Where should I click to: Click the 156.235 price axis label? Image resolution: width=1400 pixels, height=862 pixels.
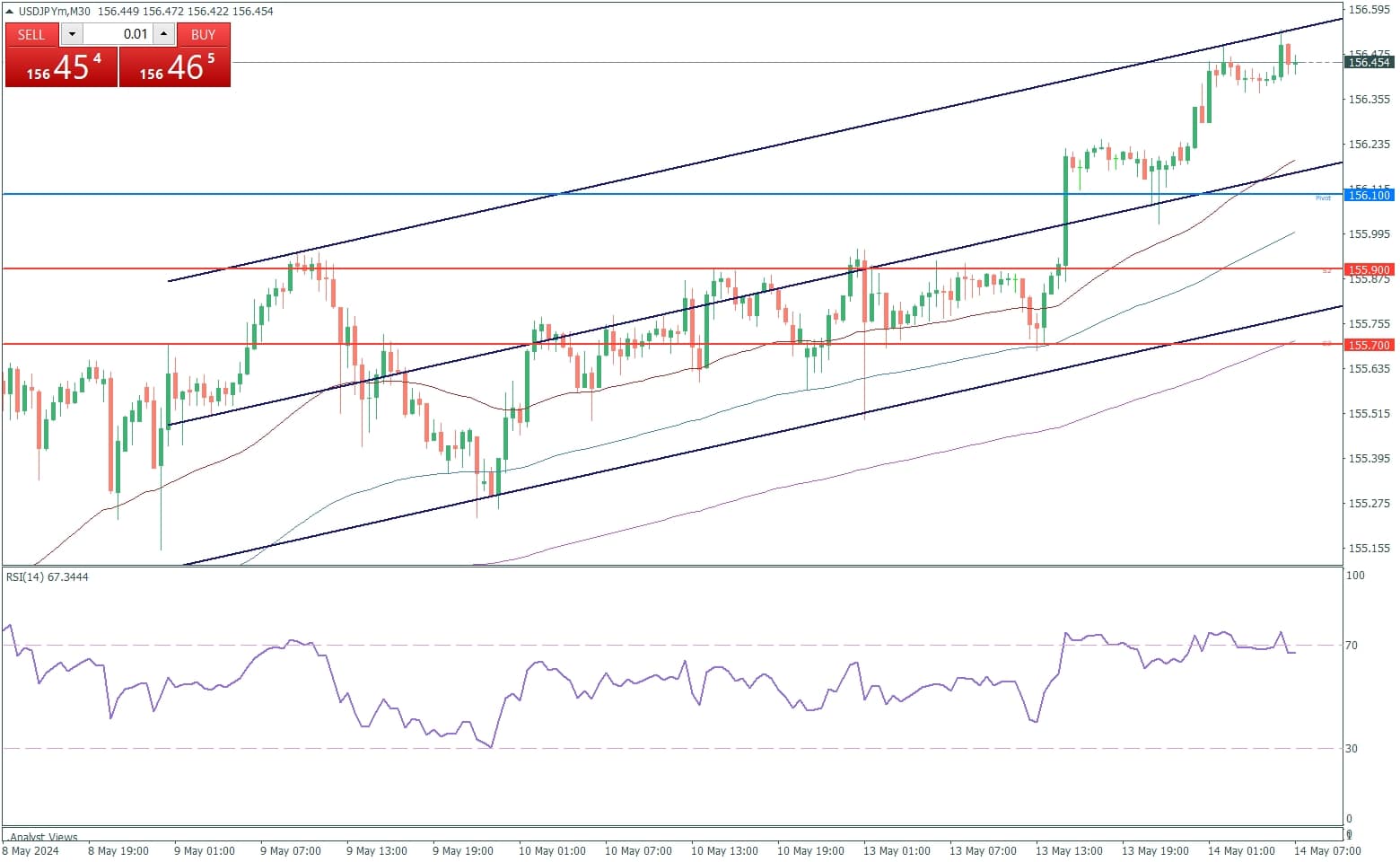tap(1369, 145)
